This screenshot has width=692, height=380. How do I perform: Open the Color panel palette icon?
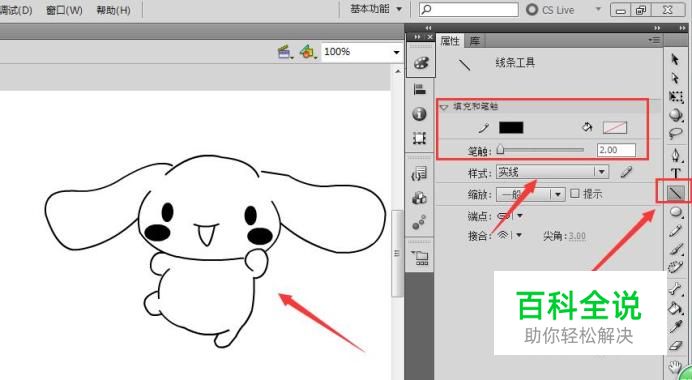(x=420, y=63)
